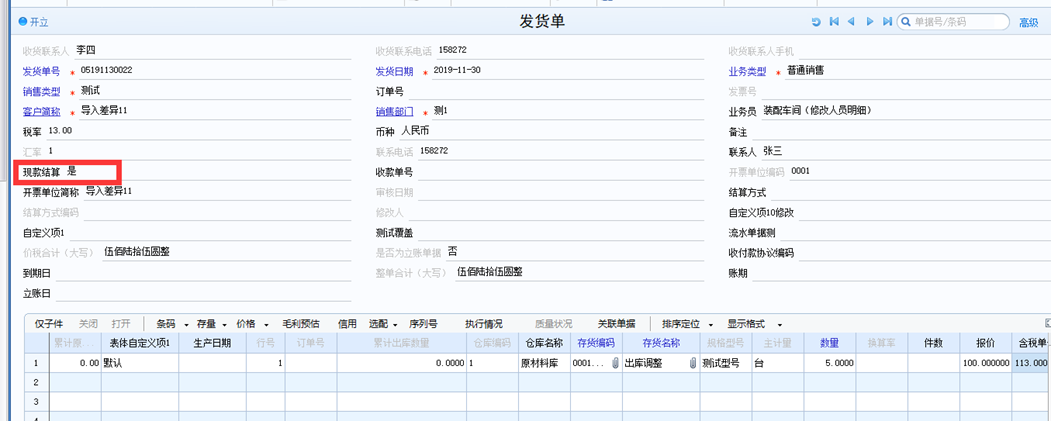The image size is (1051, 421).
Task: Click the 113.000 tax-inclusive price cell
Action: pos(1031,363)
